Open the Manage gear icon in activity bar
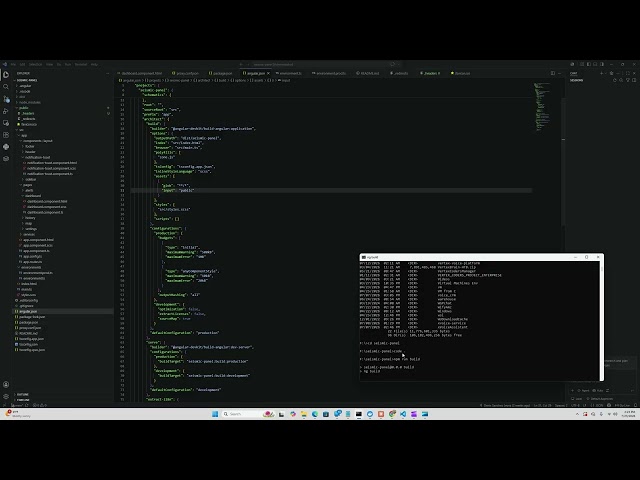 click(6, 396)
